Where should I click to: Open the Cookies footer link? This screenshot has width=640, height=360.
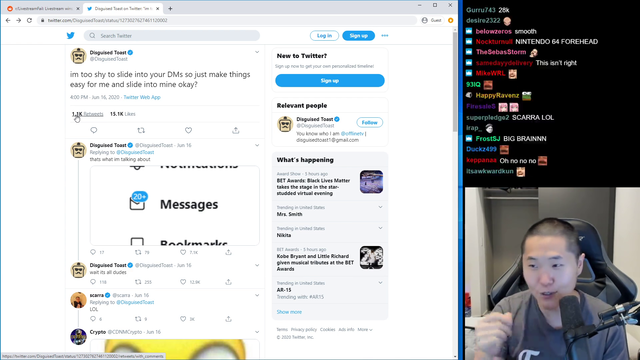[x=327, y=329]
